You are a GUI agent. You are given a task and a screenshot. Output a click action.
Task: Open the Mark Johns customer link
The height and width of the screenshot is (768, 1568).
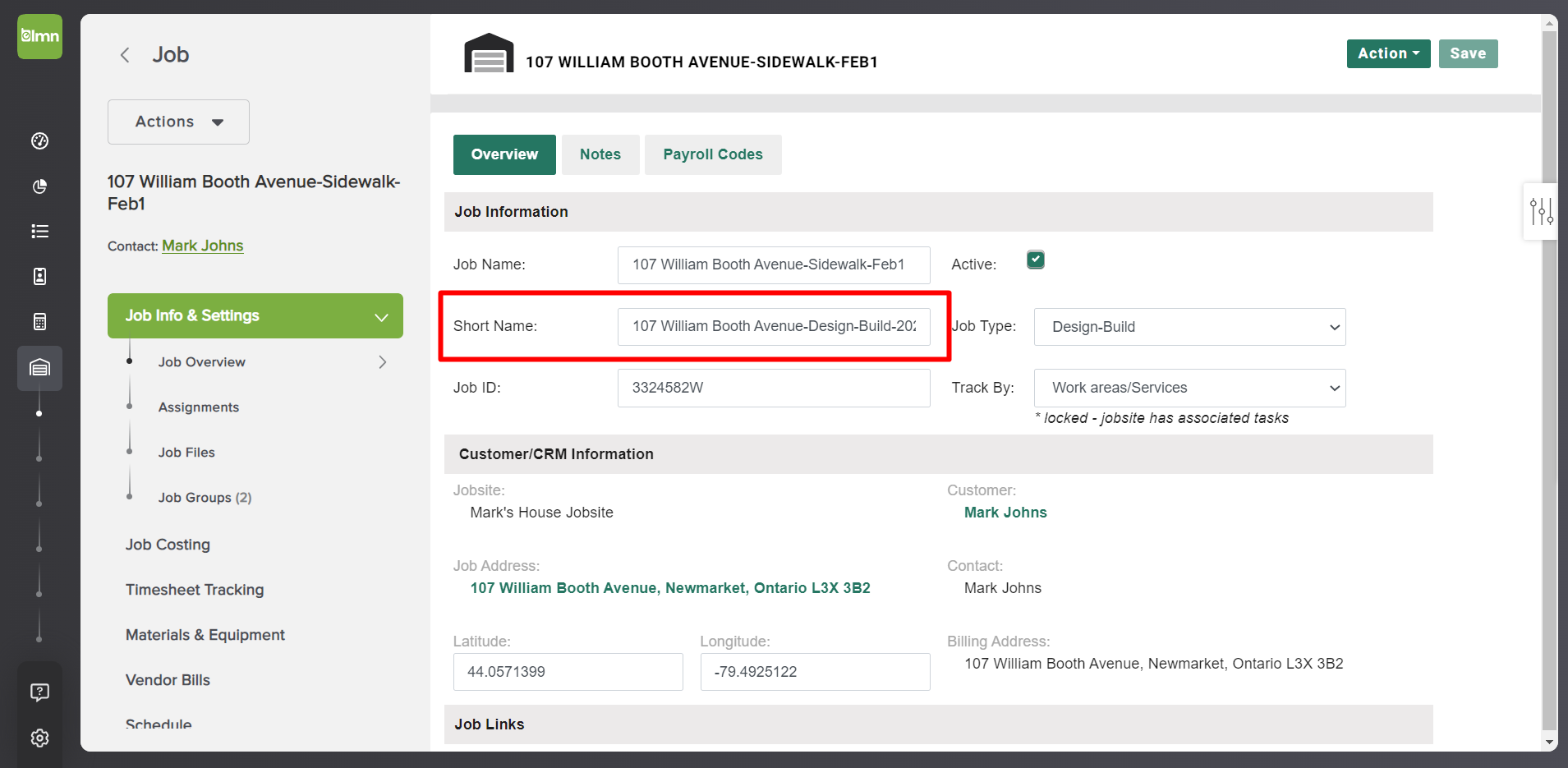pos(1005,513)
